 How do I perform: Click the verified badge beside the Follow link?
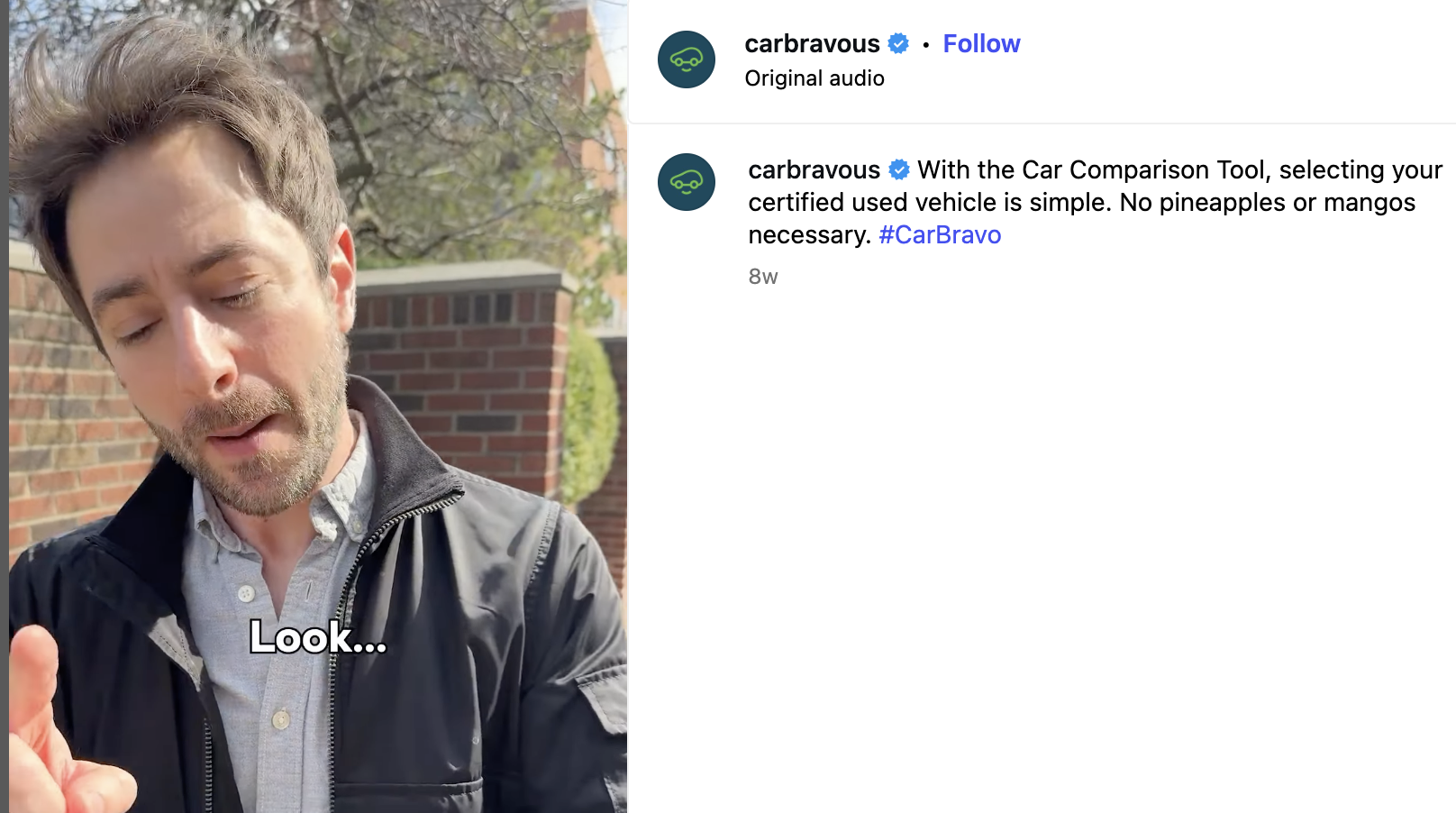tap(898, 43)
